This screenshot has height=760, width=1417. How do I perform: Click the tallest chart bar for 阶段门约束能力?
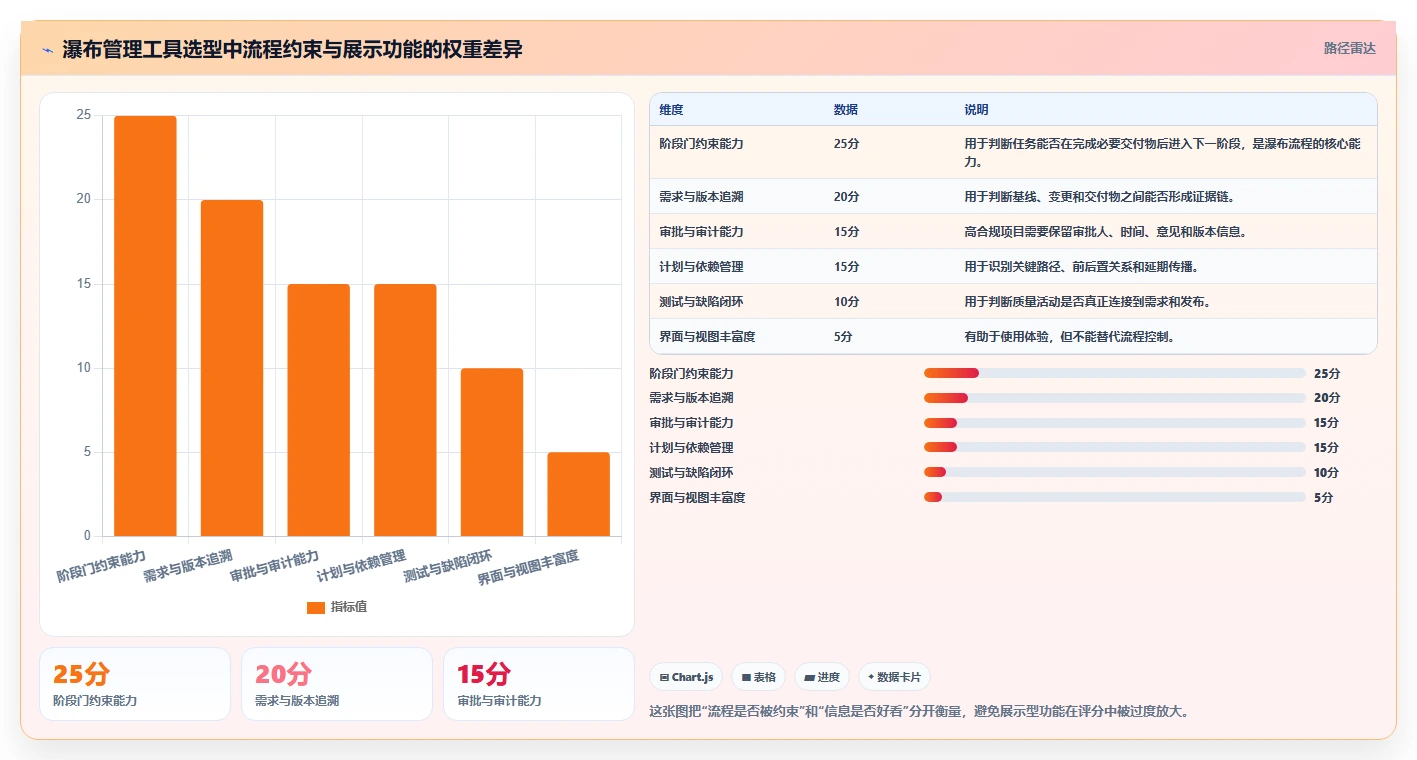145,326
